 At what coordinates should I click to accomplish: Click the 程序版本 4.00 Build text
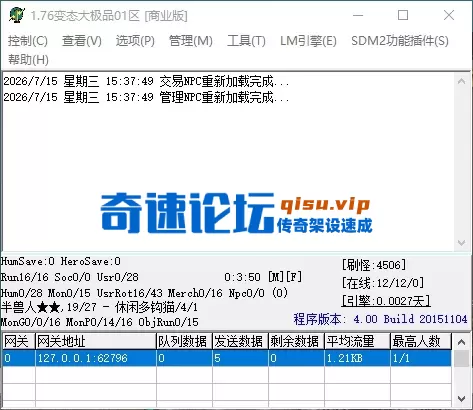click(380, 319)
